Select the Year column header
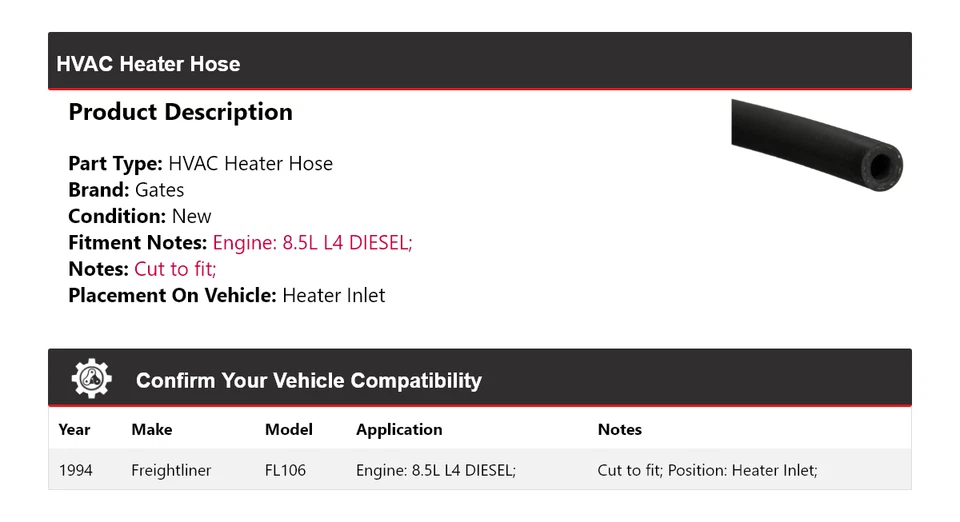The image size is (960, 522). pyautogui.click(x=74, y=429)
